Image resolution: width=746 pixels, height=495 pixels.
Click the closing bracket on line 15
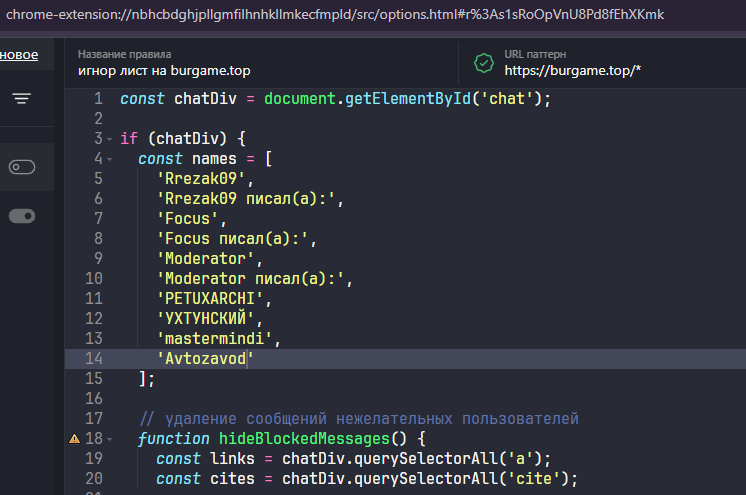click(142, 378)
